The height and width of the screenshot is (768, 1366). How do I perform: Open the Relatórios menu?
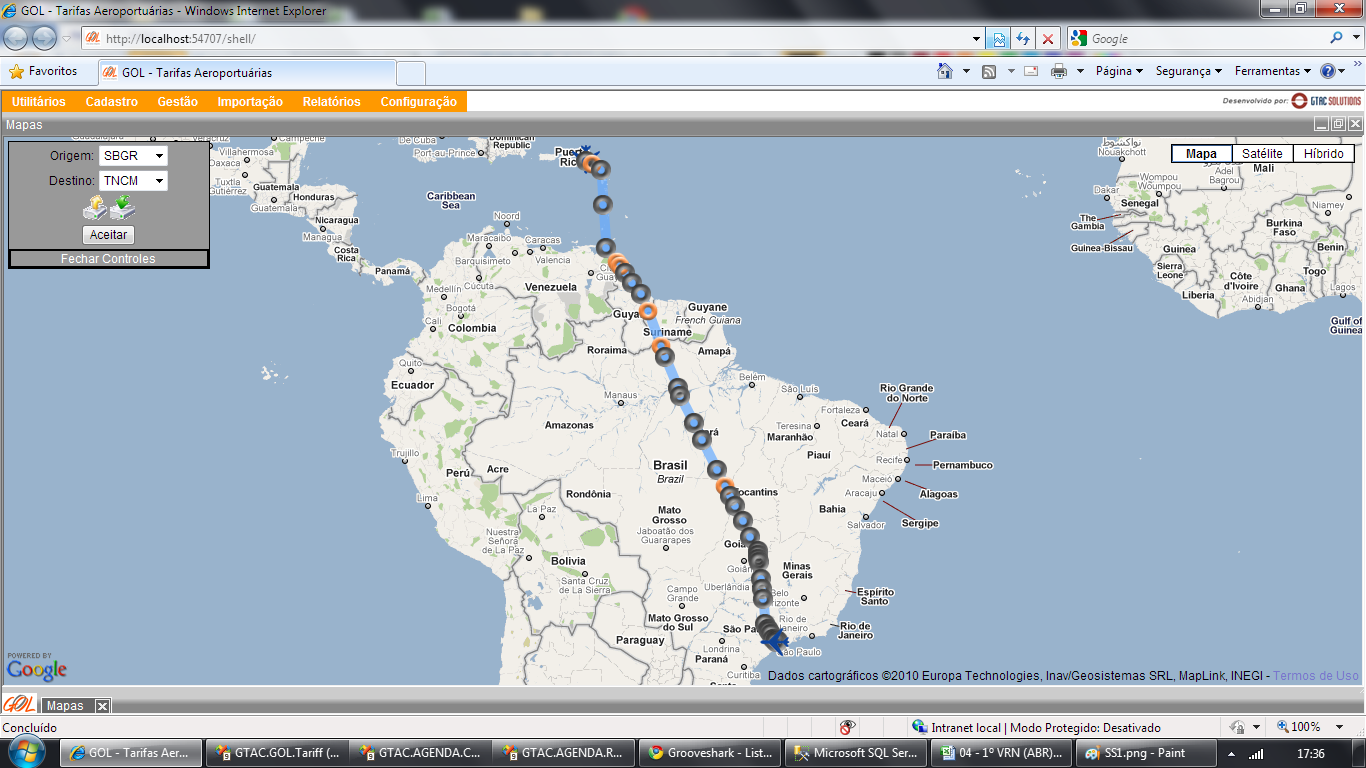331,102
